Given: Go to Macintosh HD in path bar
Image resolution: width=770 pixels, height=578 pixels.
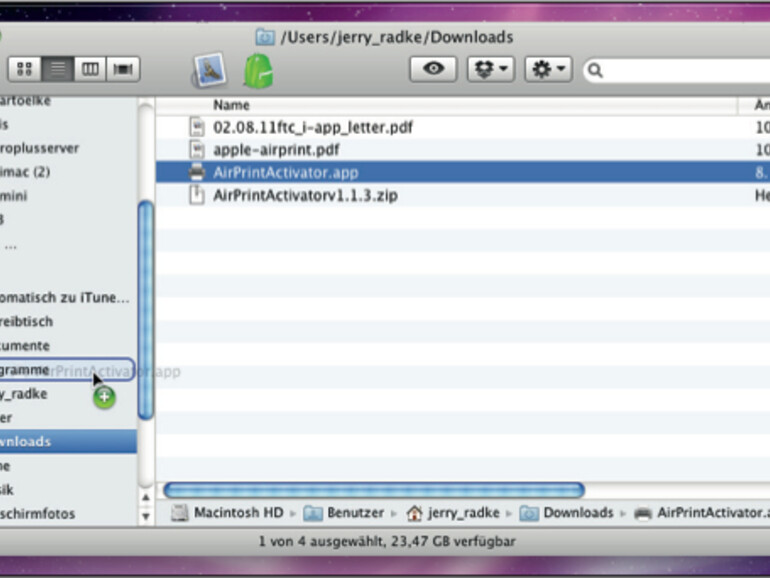Looking at the screenshot, I should coord(239,513).
